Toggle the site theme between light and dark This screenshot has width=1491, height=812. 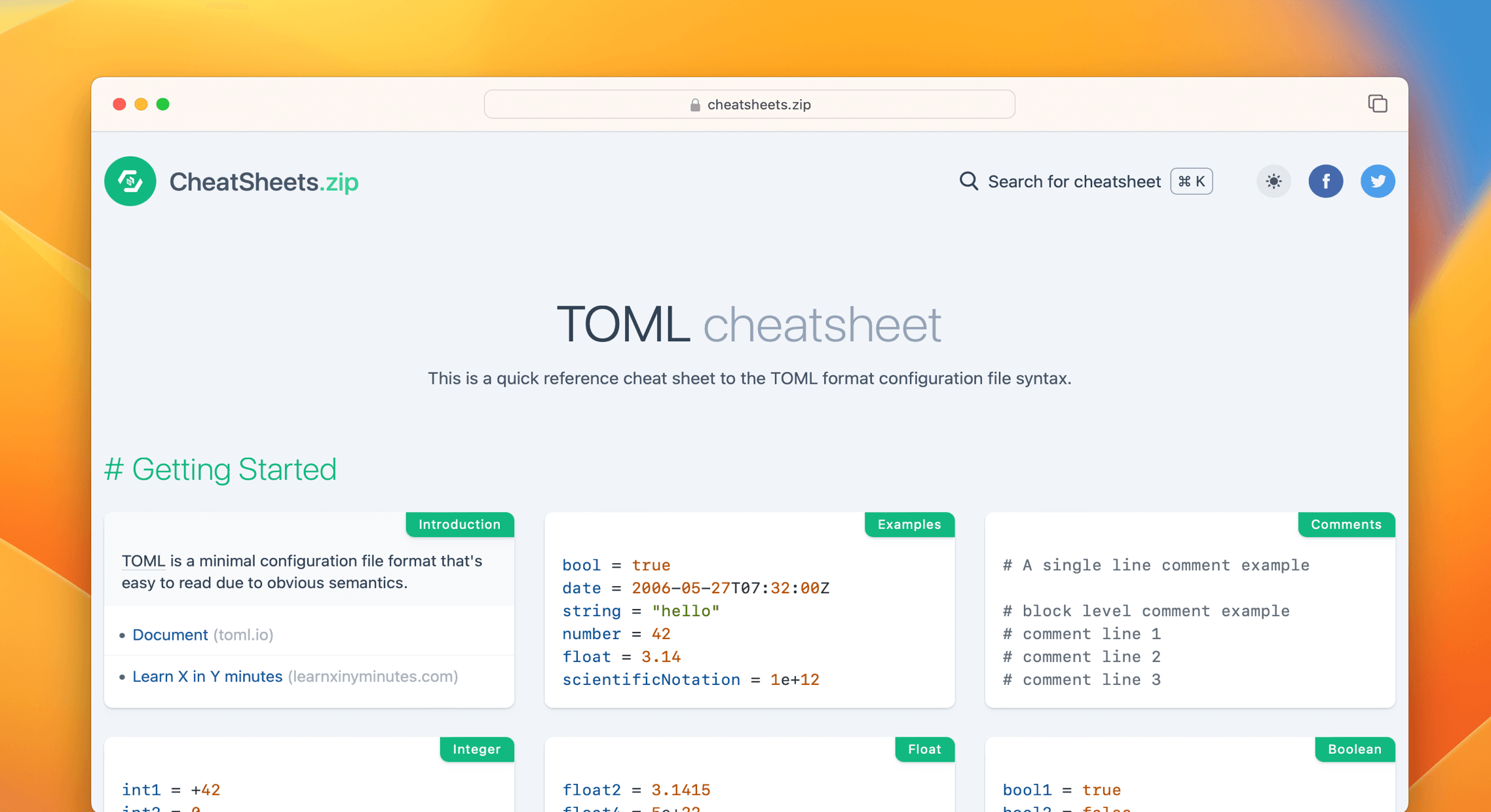tap(1273, 181)
